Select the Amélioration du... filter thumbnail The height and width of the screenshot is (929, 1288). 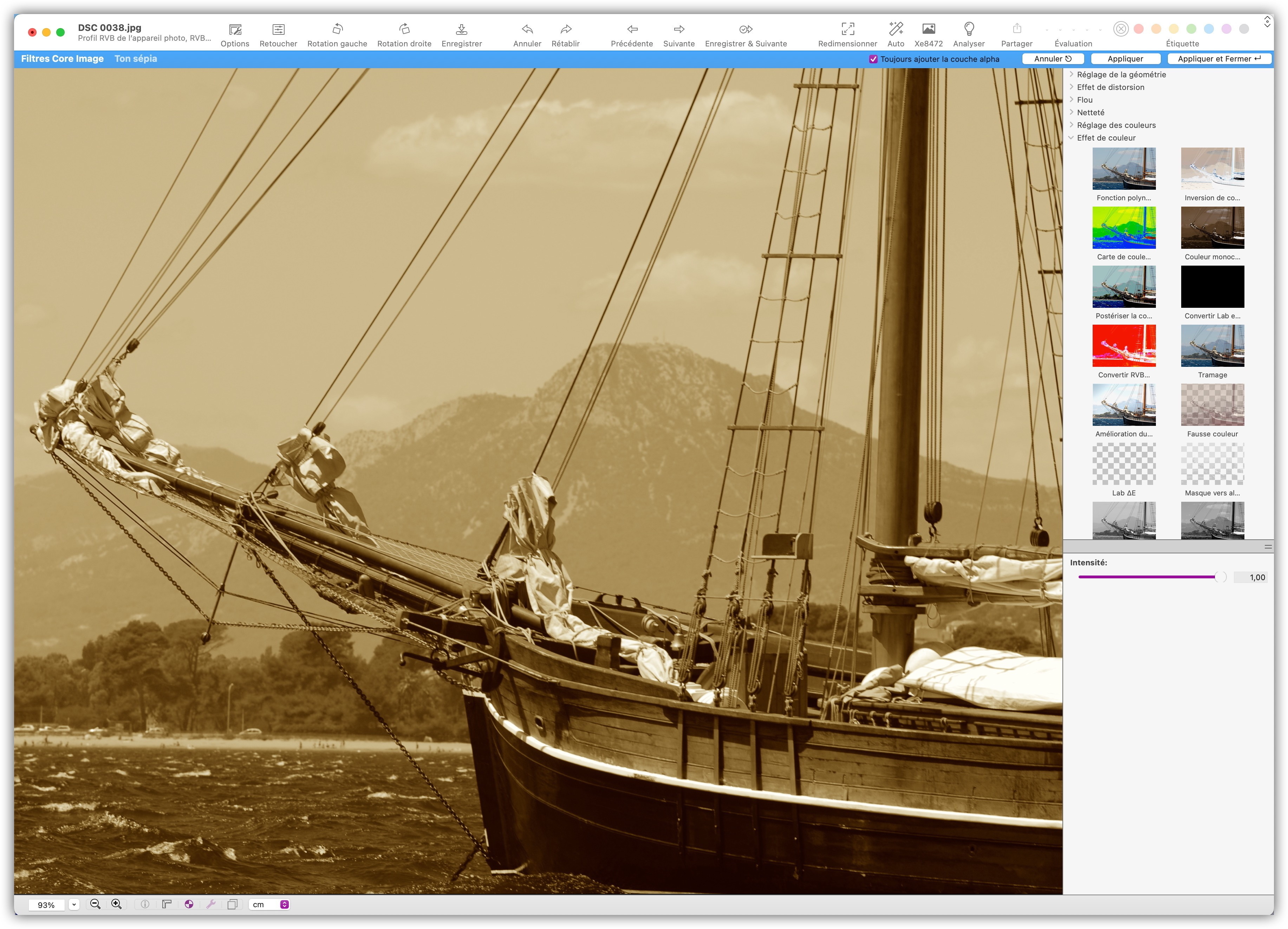click(x=1124, y=405)
